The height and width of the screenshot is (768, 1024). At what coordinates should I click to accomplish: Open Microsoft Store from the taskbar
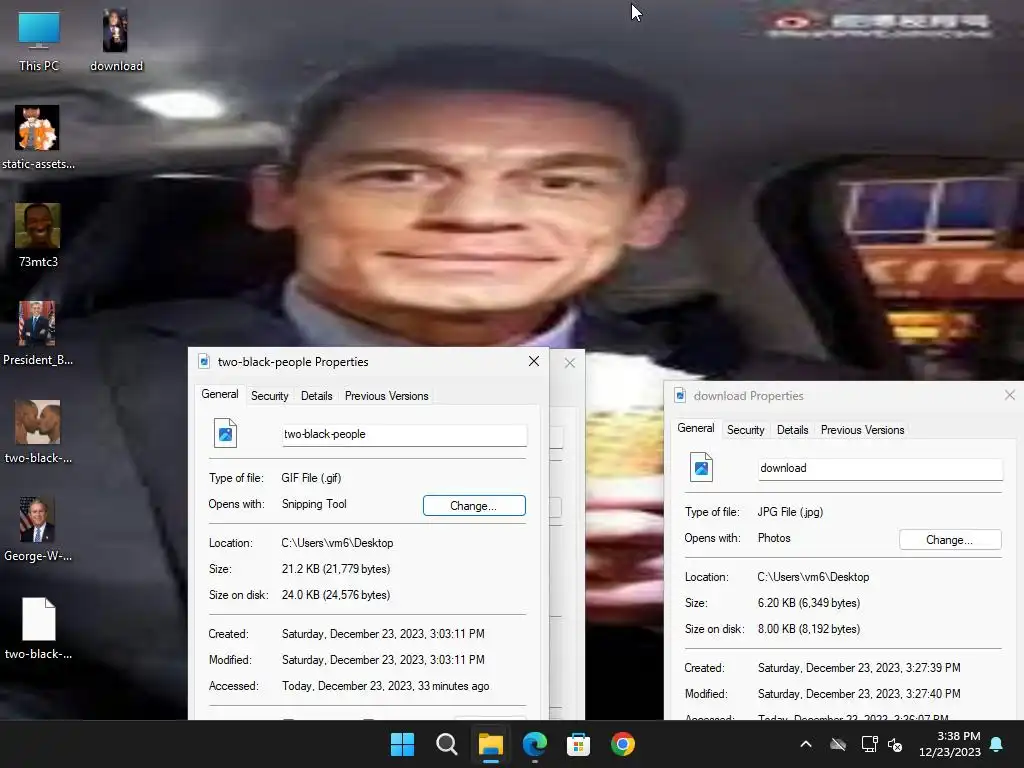tap(579, 744)
